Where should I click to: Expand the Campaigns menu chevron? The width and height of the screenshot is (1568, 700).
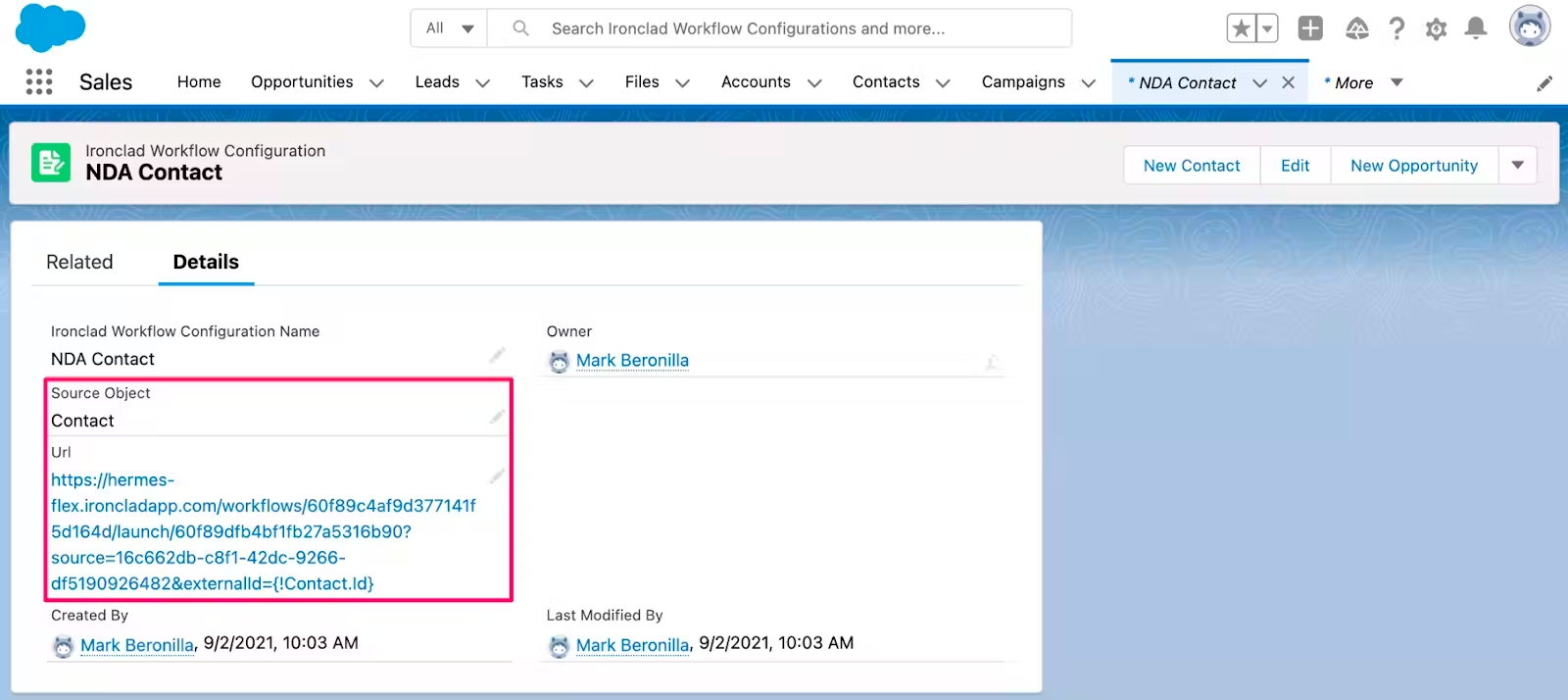click(x=1088, y=83)
